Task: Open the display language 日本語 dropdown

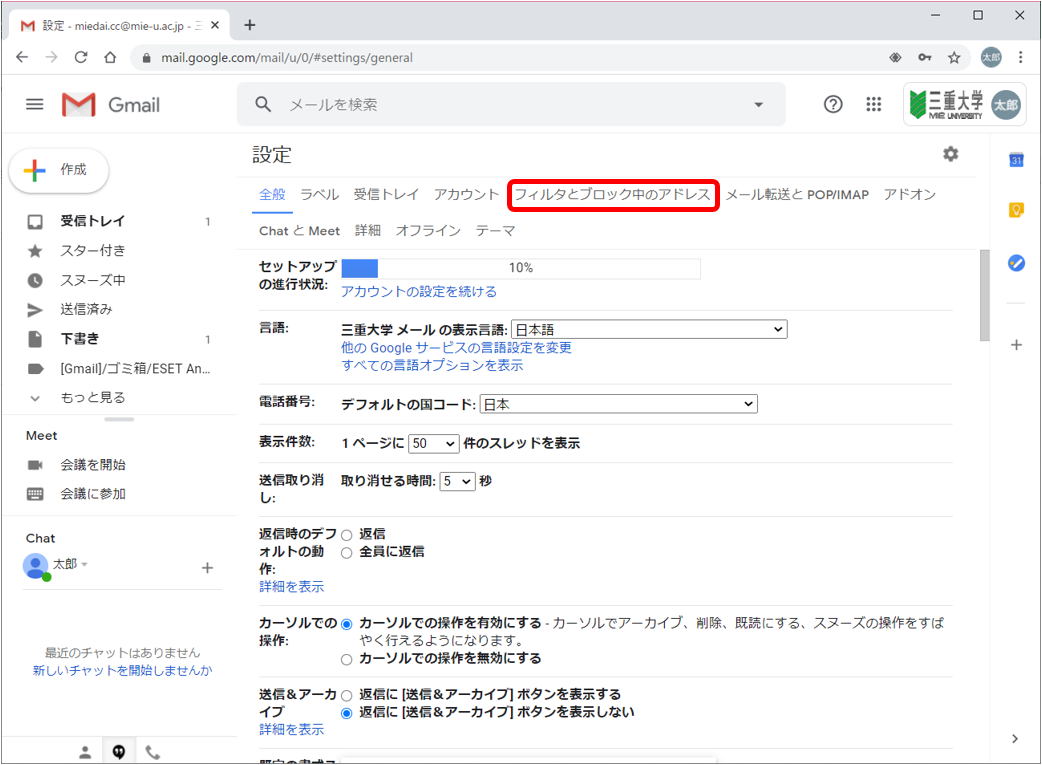Action: [x=649, y=330]
